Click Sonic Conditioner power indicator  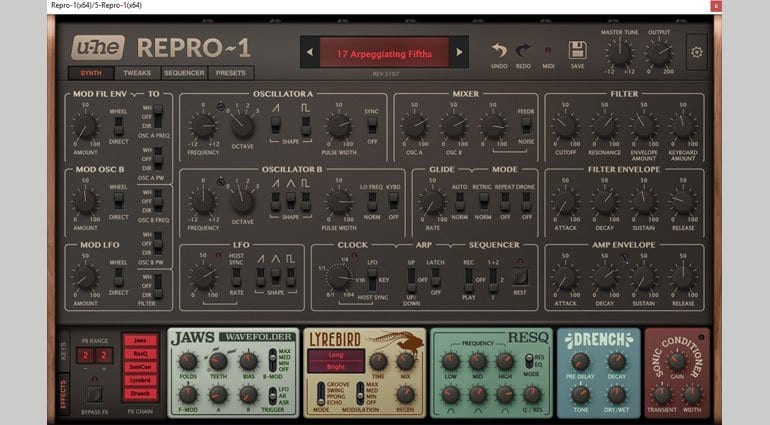[701, 337]
